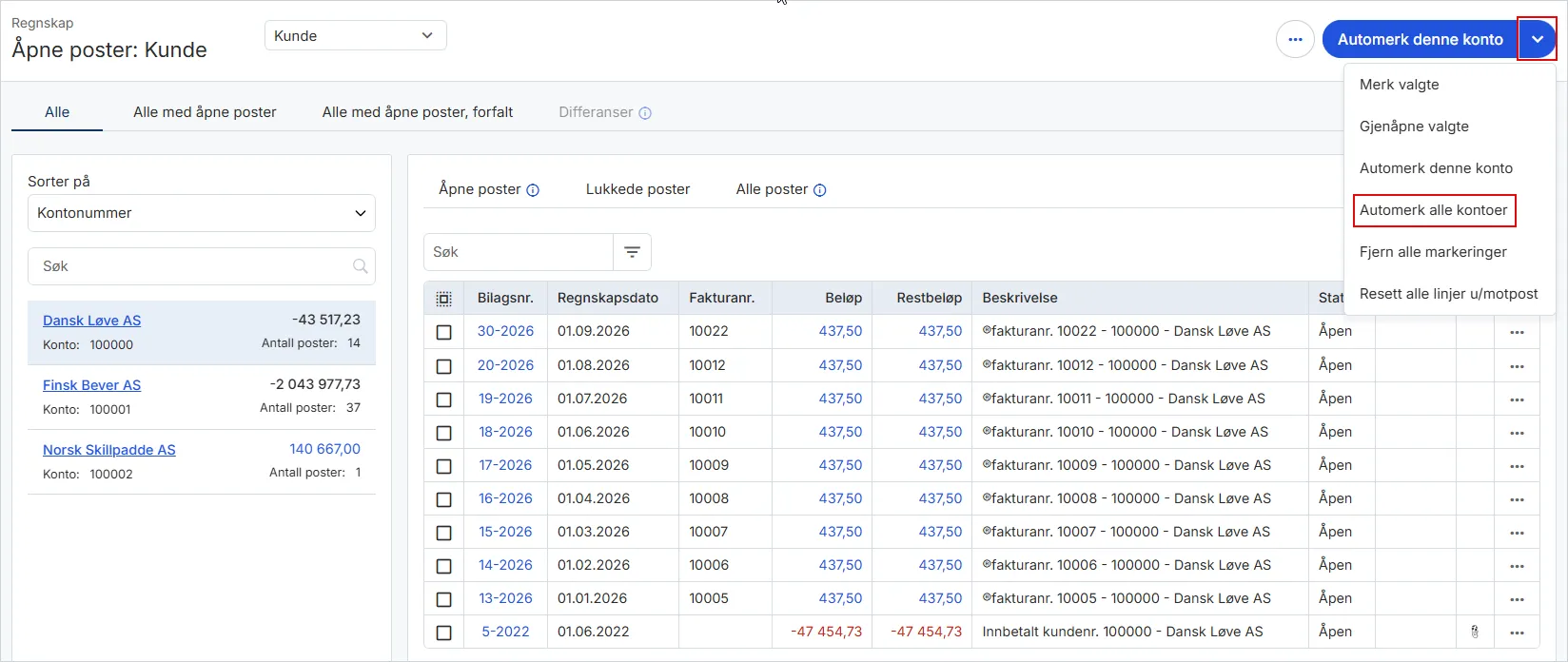This screenshot has height=662, width=1568.
Task: Tick the checkbox for row 5-2022
Action: (x=443, y=633)
